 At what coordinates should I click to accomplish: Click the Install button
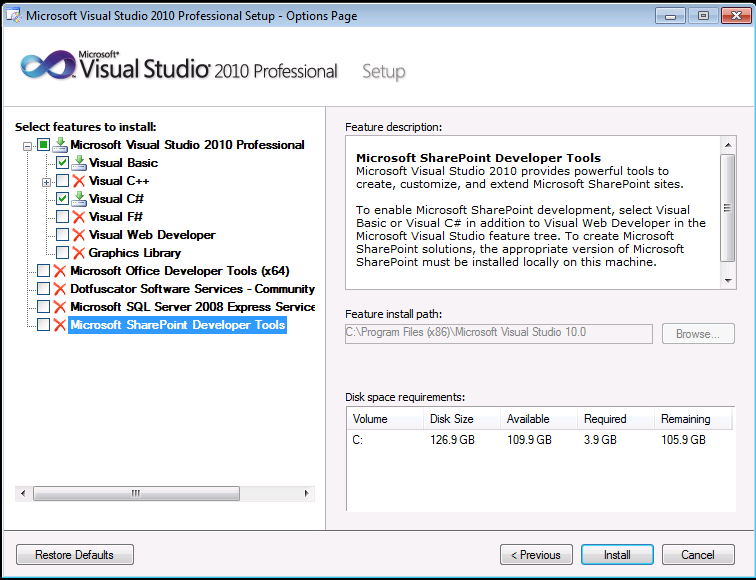coord(617,554)
